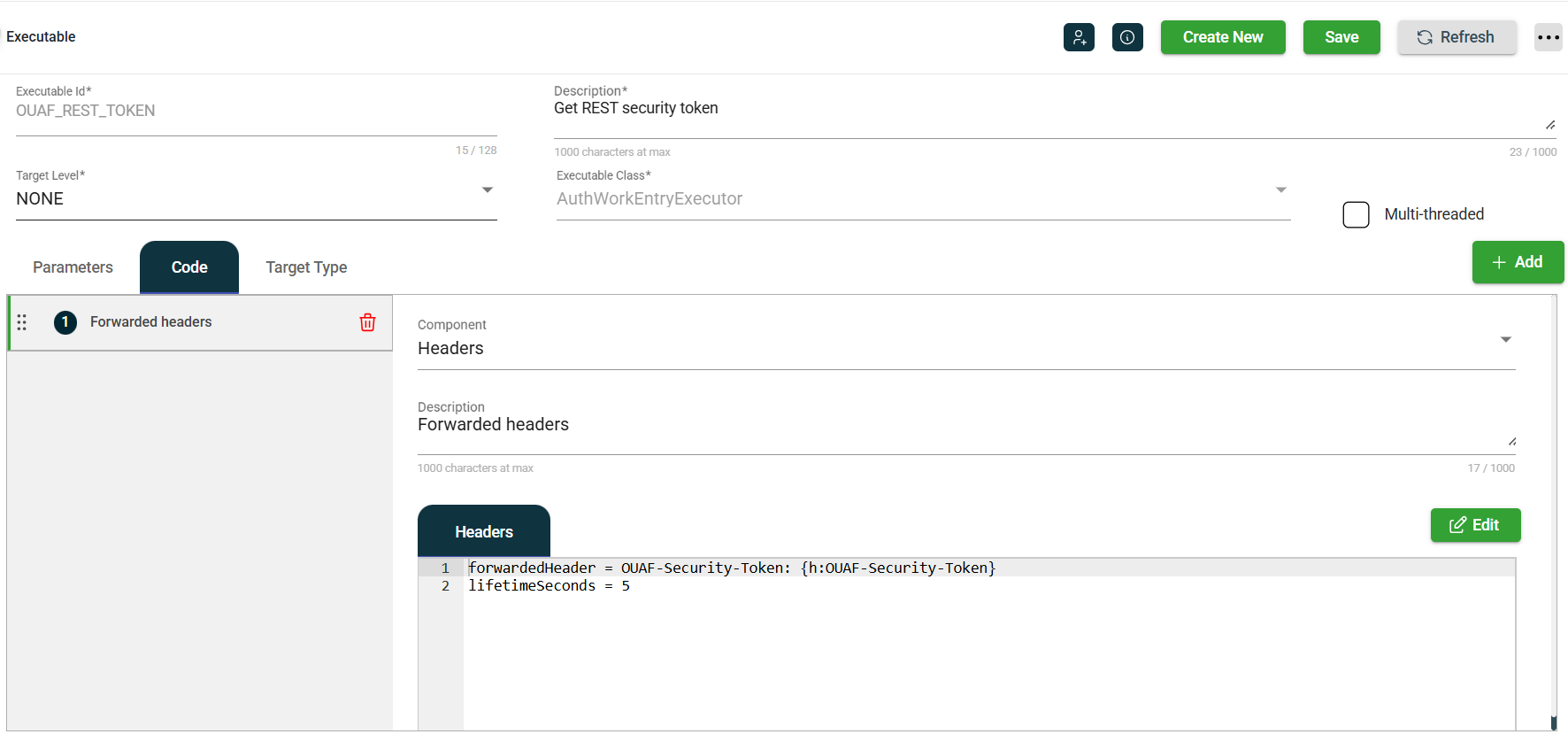The height and width of the screenshot is (742, 1568).
Task: Save the executable
Action: pos(1341,37)
